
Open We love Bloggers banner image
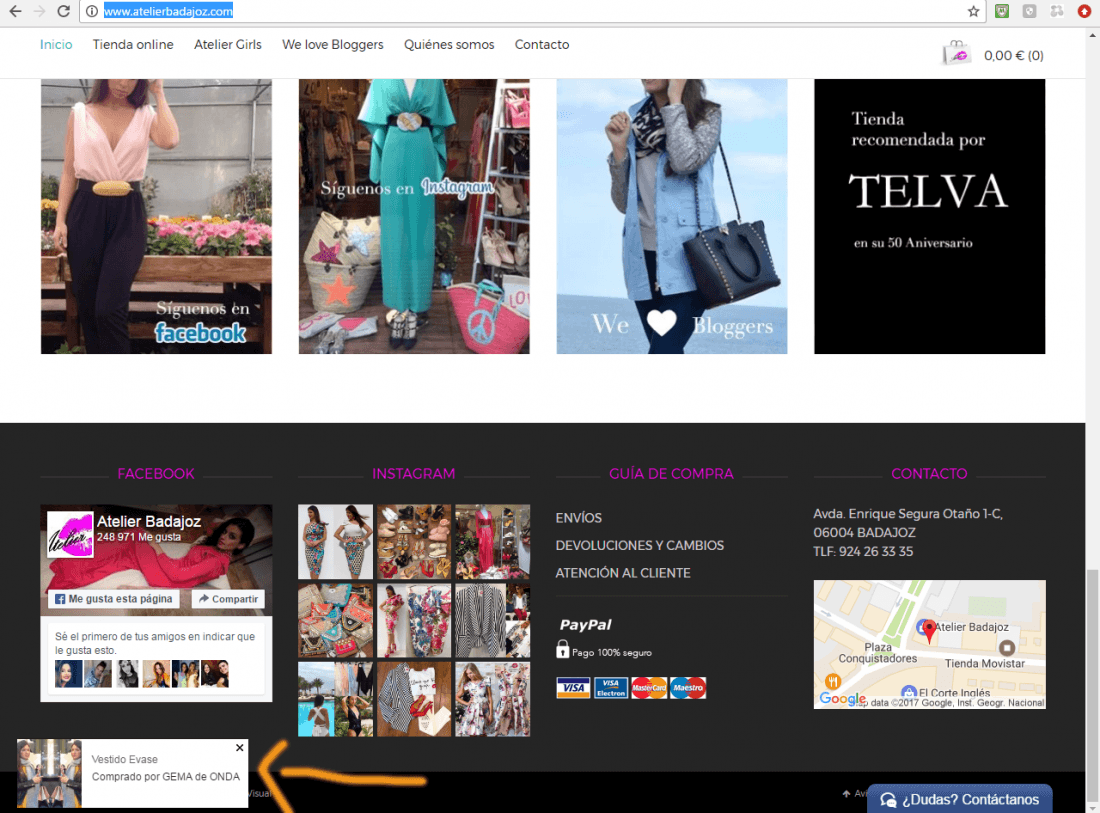671,216
